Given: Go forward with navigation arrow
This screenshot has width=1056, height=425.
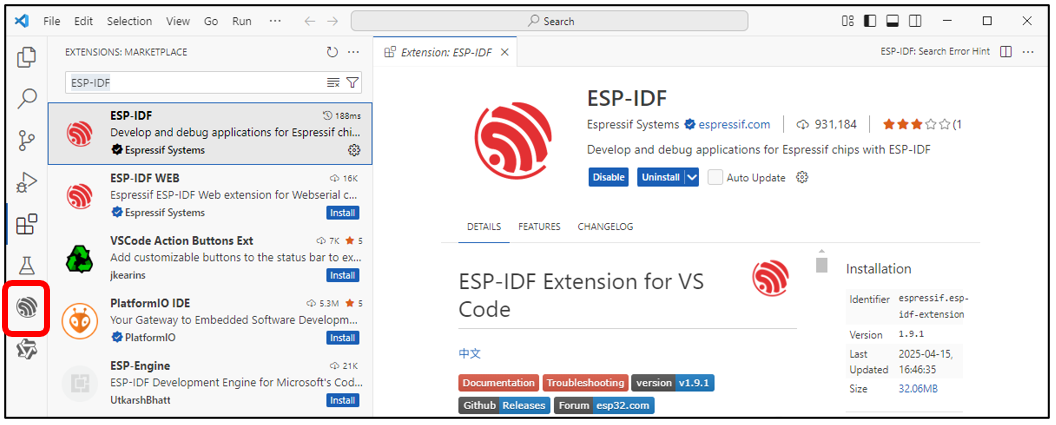Looking at the screenshot, I should point(333,21).
